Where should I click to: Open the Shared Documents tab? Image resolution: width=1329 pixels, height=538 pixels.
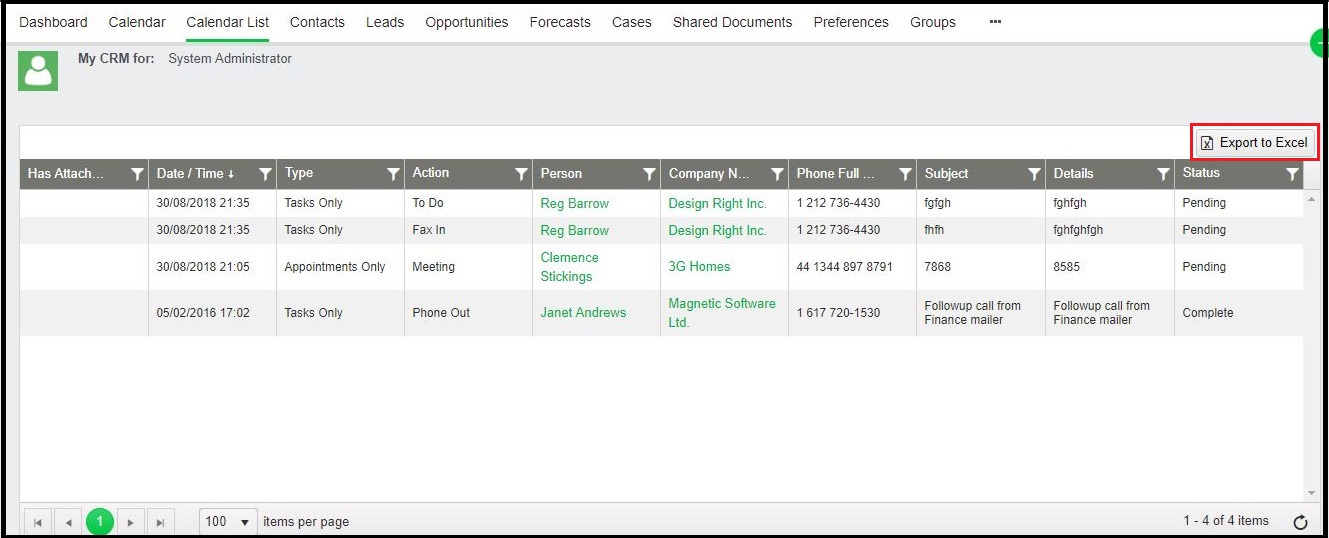pyautogui.click(x=732, y=22)
